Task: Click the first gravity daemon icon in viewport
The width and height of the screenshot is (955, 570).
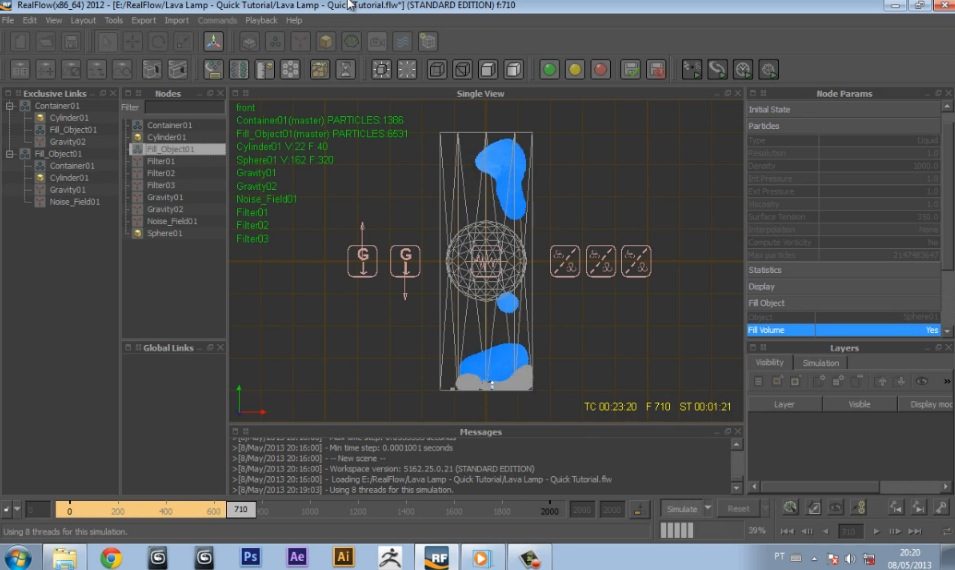Action: [363, 261]
